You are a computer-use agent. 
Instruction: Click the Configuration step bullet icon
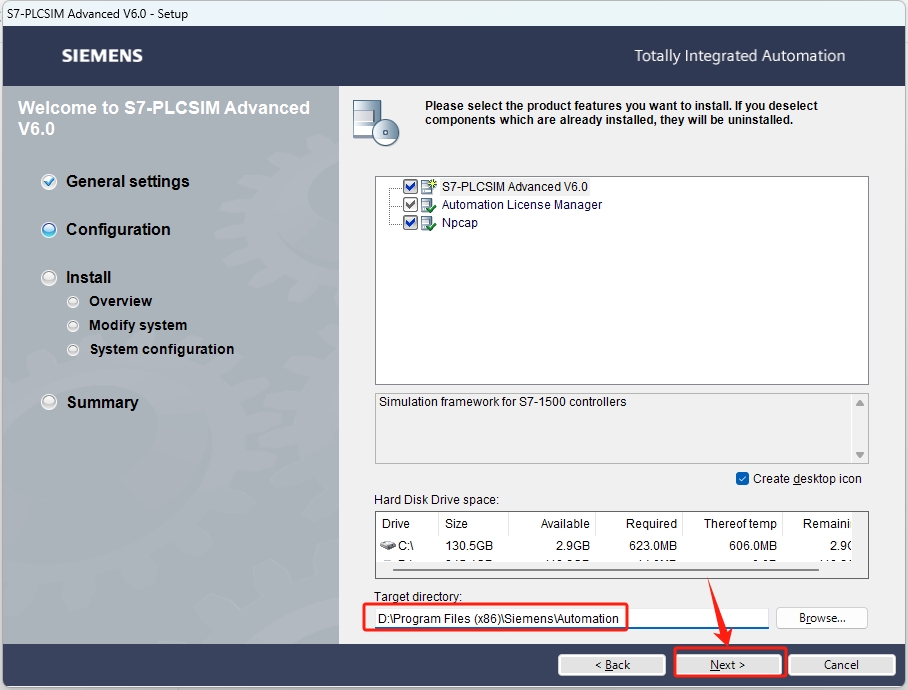click(x=49, y=230)
